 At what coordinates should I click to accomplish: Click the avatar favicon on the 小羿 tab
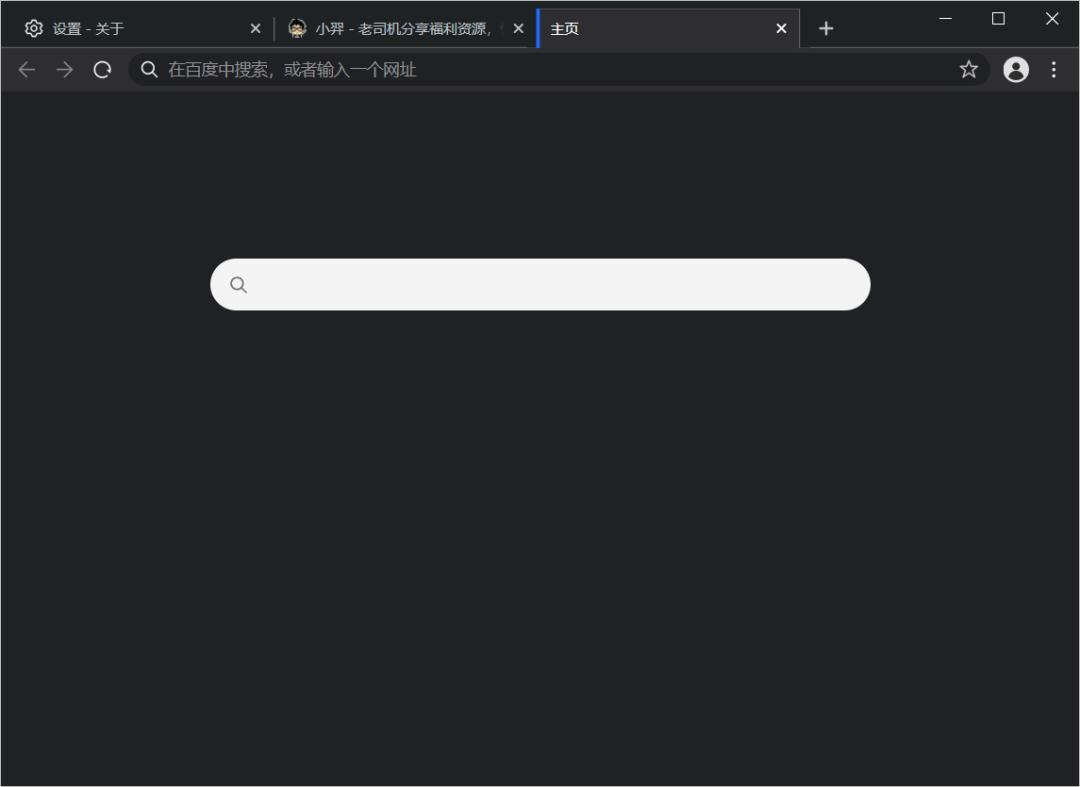(x=298, y=28)
